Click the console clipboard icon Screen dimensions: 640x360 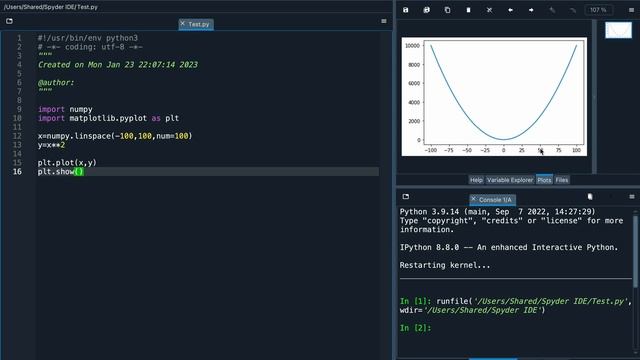point(590,197)
